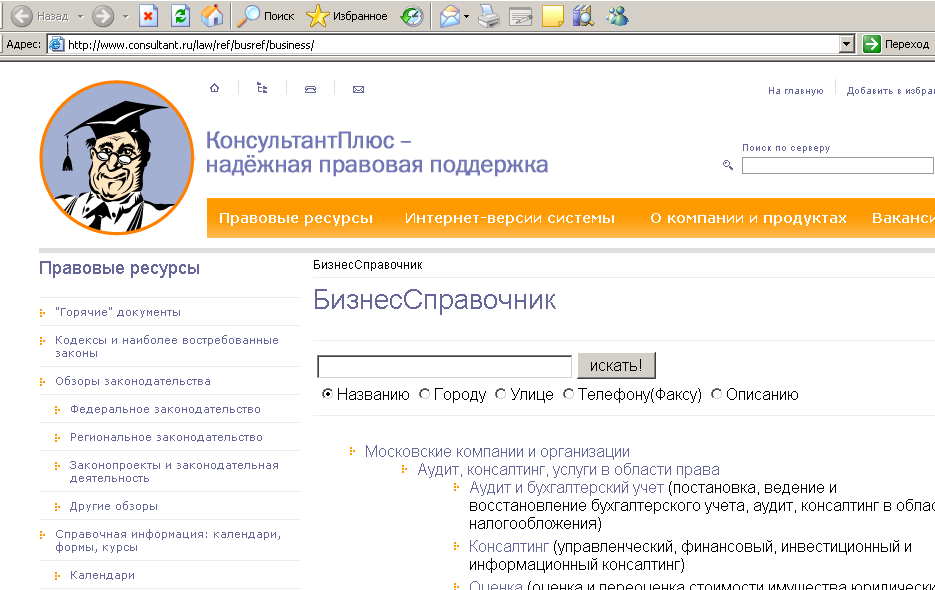The height and width of the screenshot is (590, 935).
Task: Stop page loading with red X icon
Action: coord(148,16)
